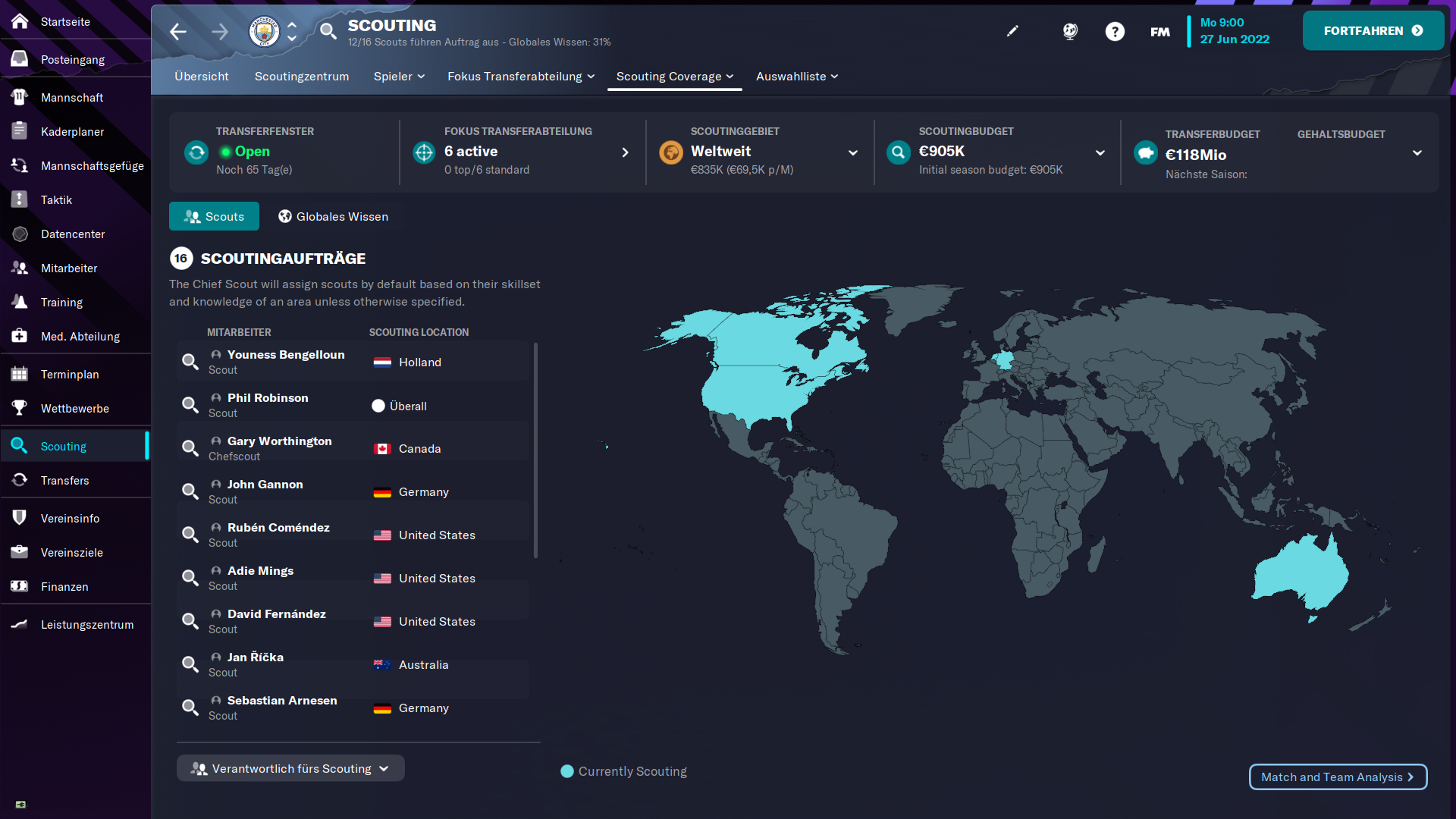
Task: Open the search magnifier in the header
Action: pos(328,32)
